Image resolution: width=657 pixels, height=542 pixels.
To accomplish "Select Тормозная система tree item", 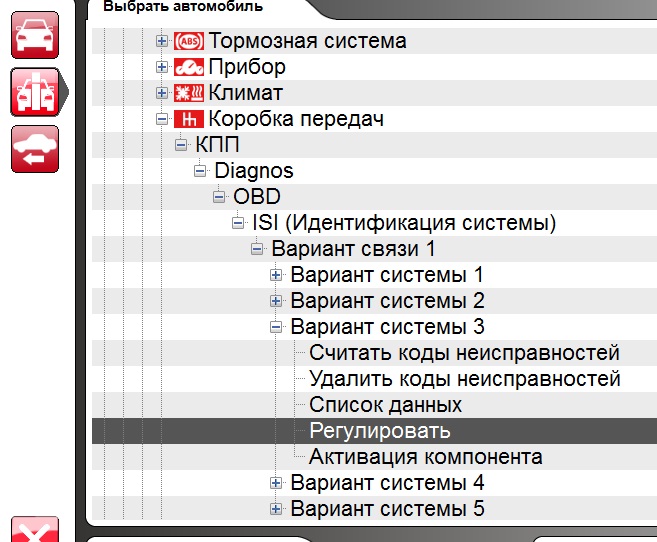I will (307, 41).
